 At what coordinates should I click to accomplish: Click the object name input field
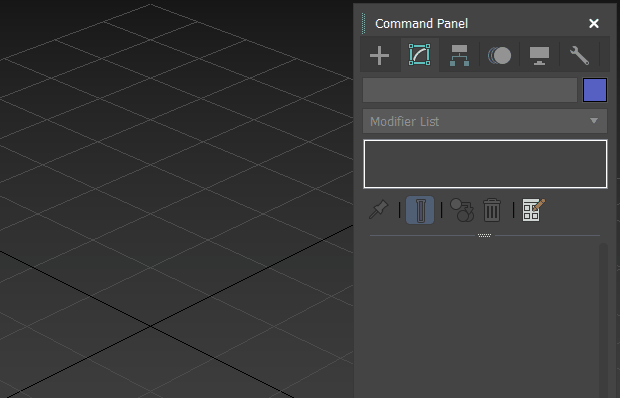pyautogui.click(x=470, y=90)
